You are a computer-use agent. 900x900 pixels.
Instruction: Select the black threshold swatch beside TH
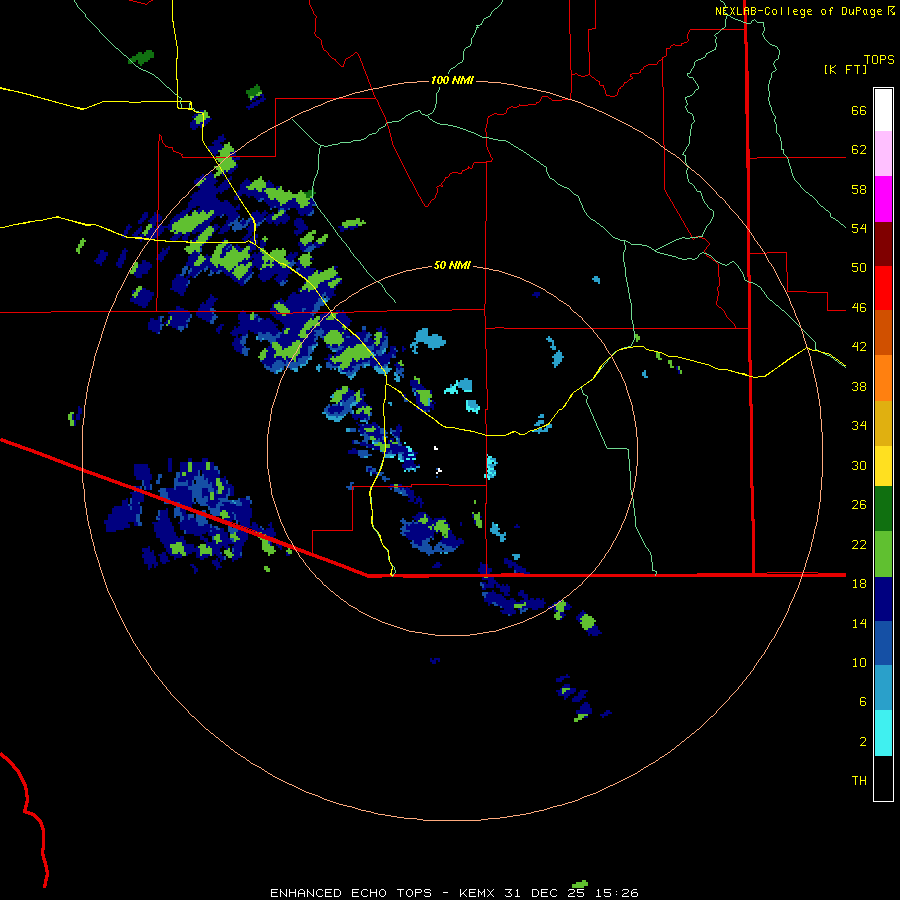(883, 778)
